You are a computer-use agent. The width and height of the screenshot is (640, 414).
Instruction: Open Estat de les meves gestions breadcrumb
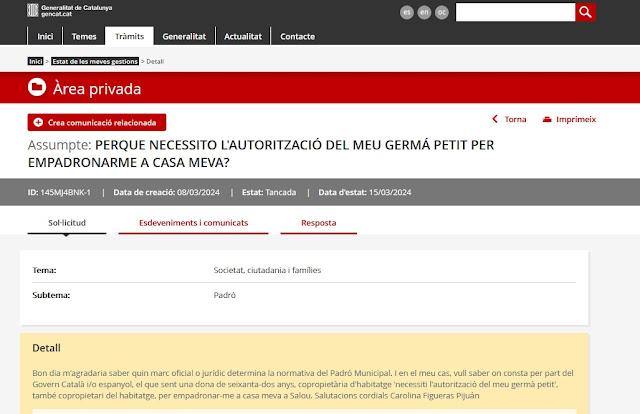(95, 61)
